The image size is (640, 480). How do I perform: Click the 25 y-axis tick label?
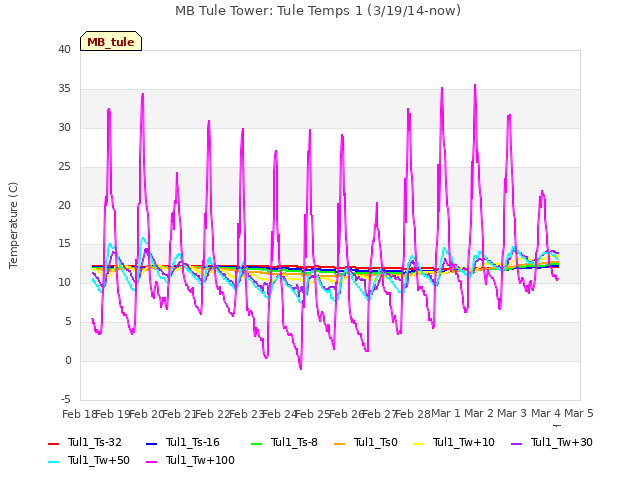(64, 167)
